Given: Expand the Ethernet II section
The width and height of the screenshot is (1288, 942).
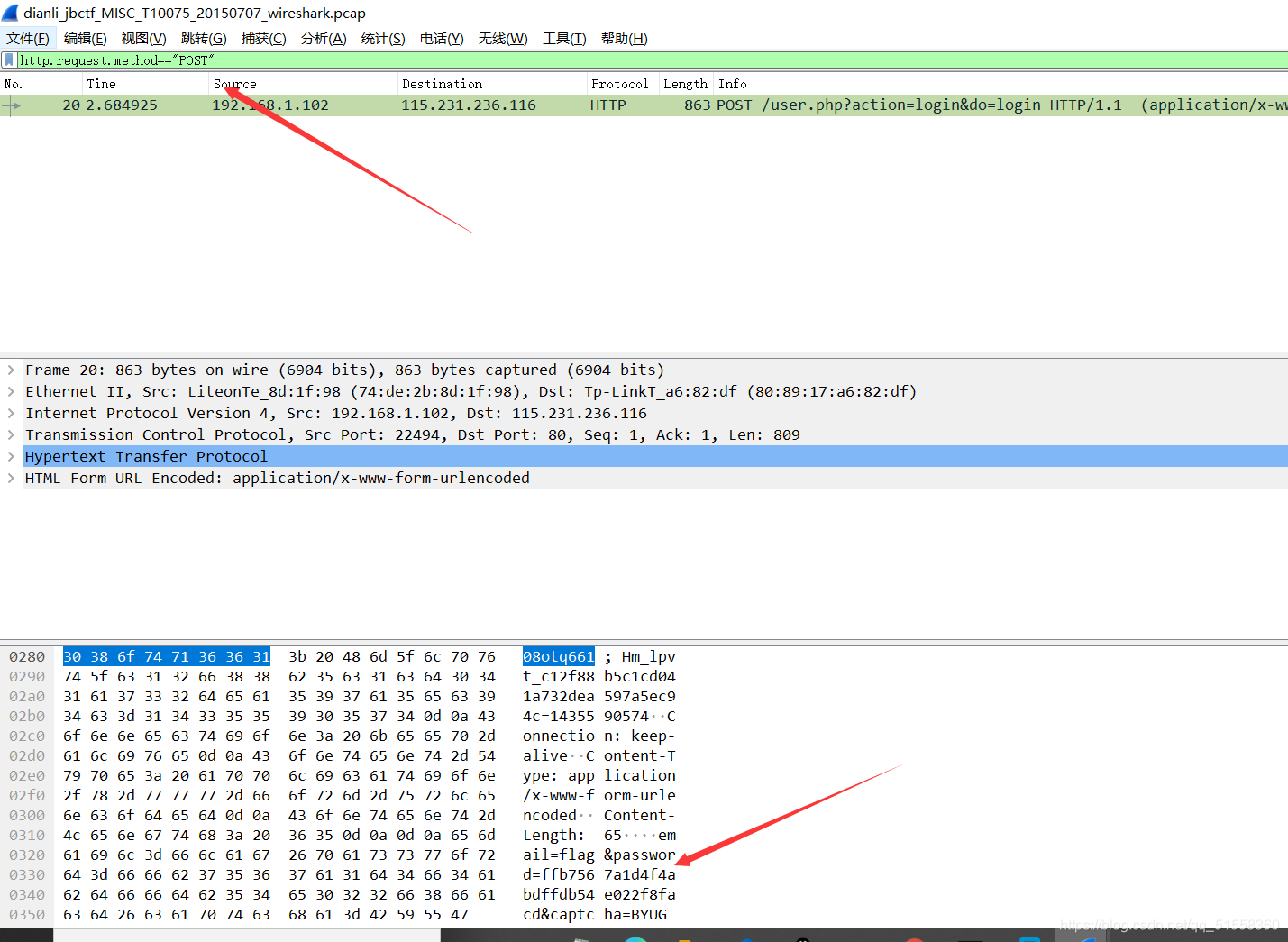Looking at the screenshot, I should (11, 391).
